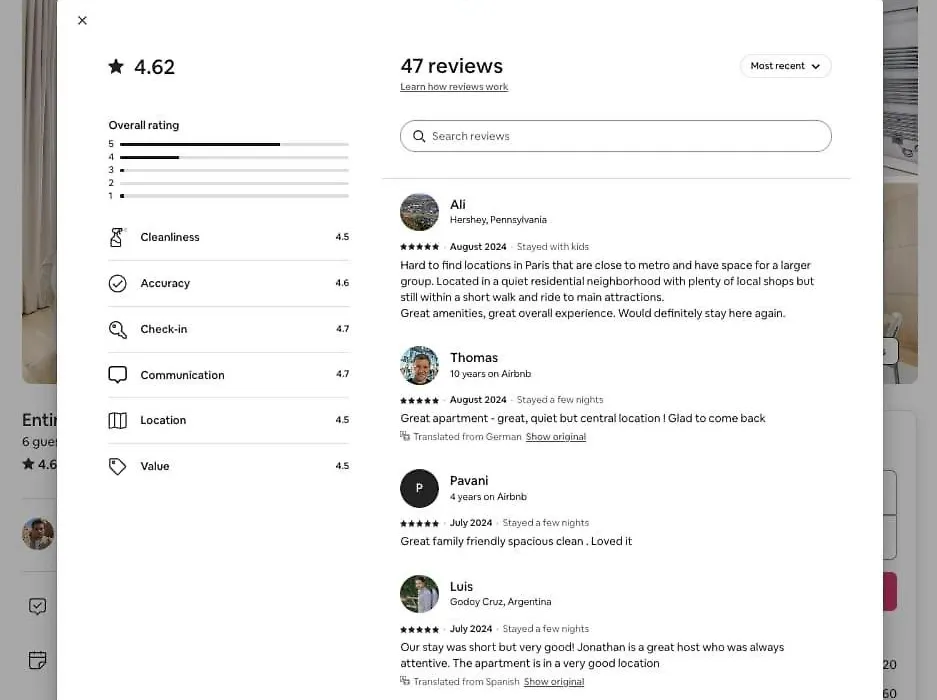Open Ali's profile picture

point(419,212)
